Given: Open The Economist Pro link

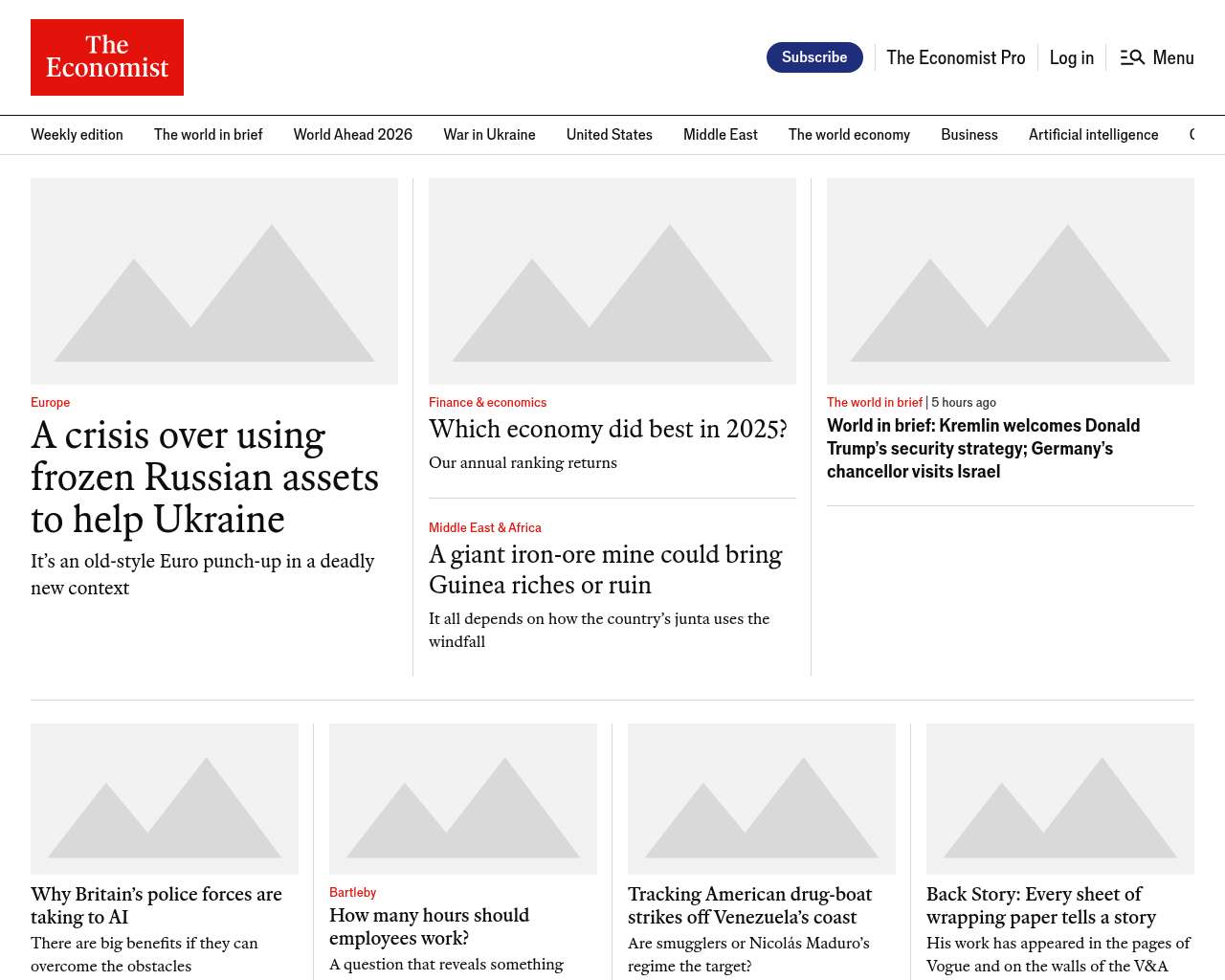Looking at the screenshot, I should 955,57.
